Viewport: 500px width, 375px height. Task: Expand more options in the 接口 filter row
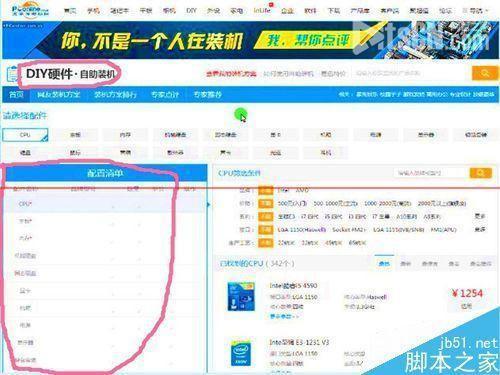pyautogui.click(x=480, y=230)
